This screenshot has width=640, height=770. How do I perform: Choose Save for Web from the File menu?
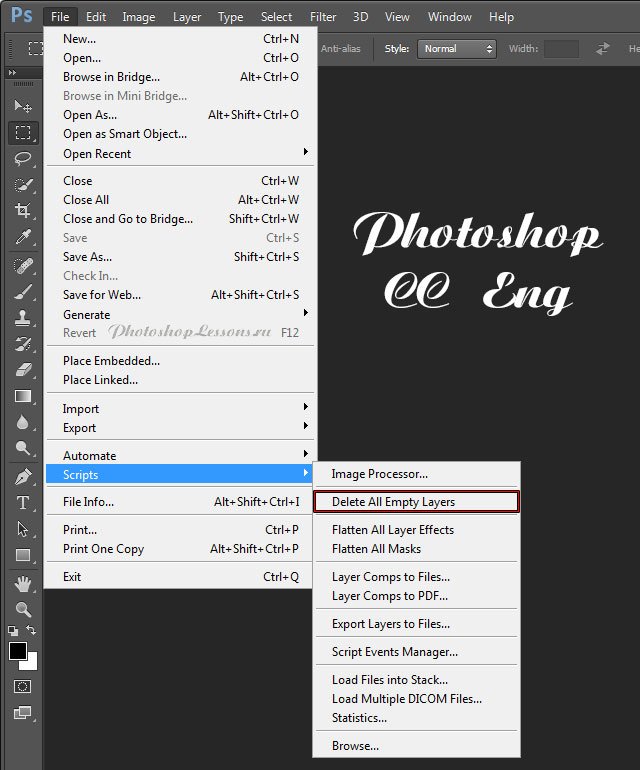pos(102,295)
